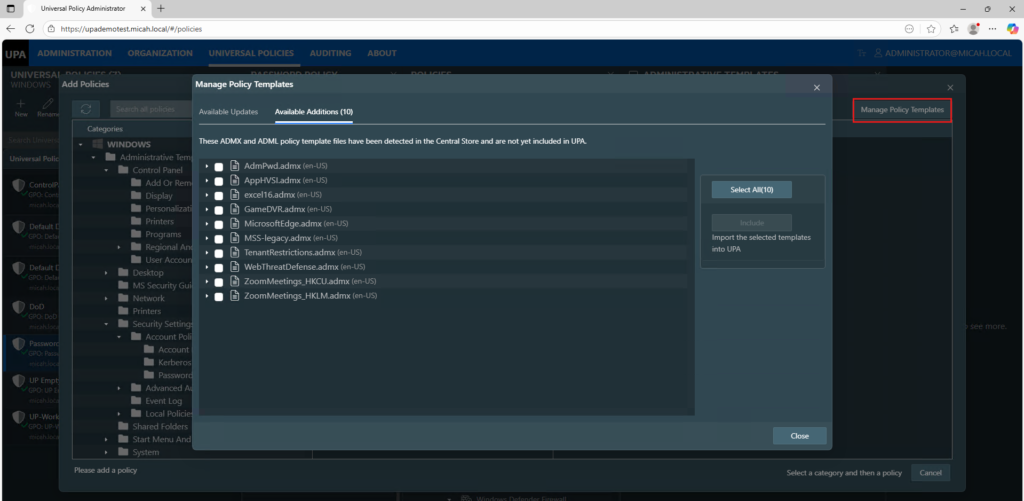Viewport: 1024px width, 501px height.
Task: Expand the MSS-legacy.admx template entry
Action: (x=207, y=239)
